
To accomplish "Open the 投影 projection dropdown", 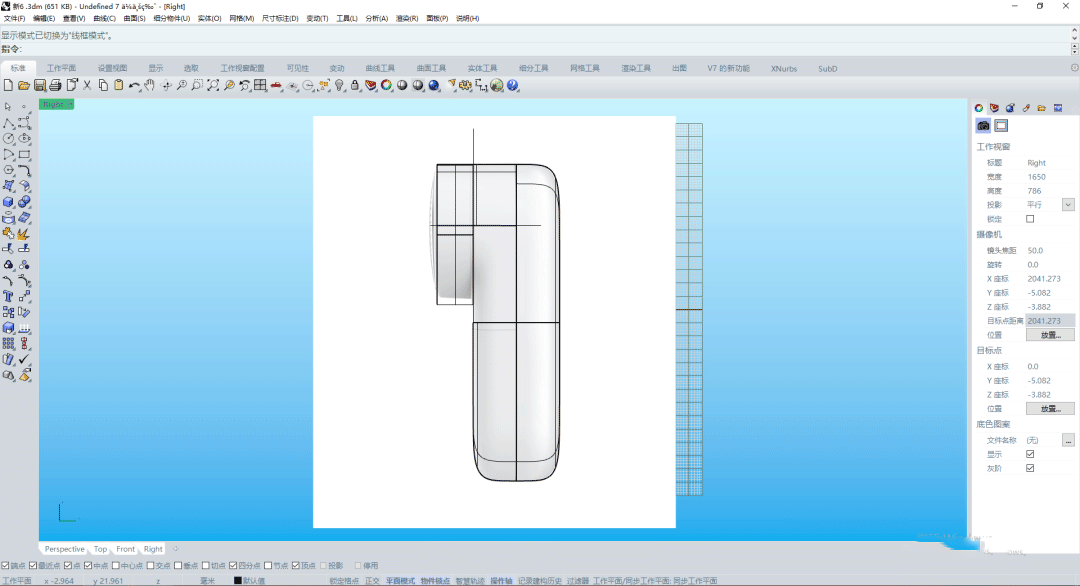I will point(1067,205).
